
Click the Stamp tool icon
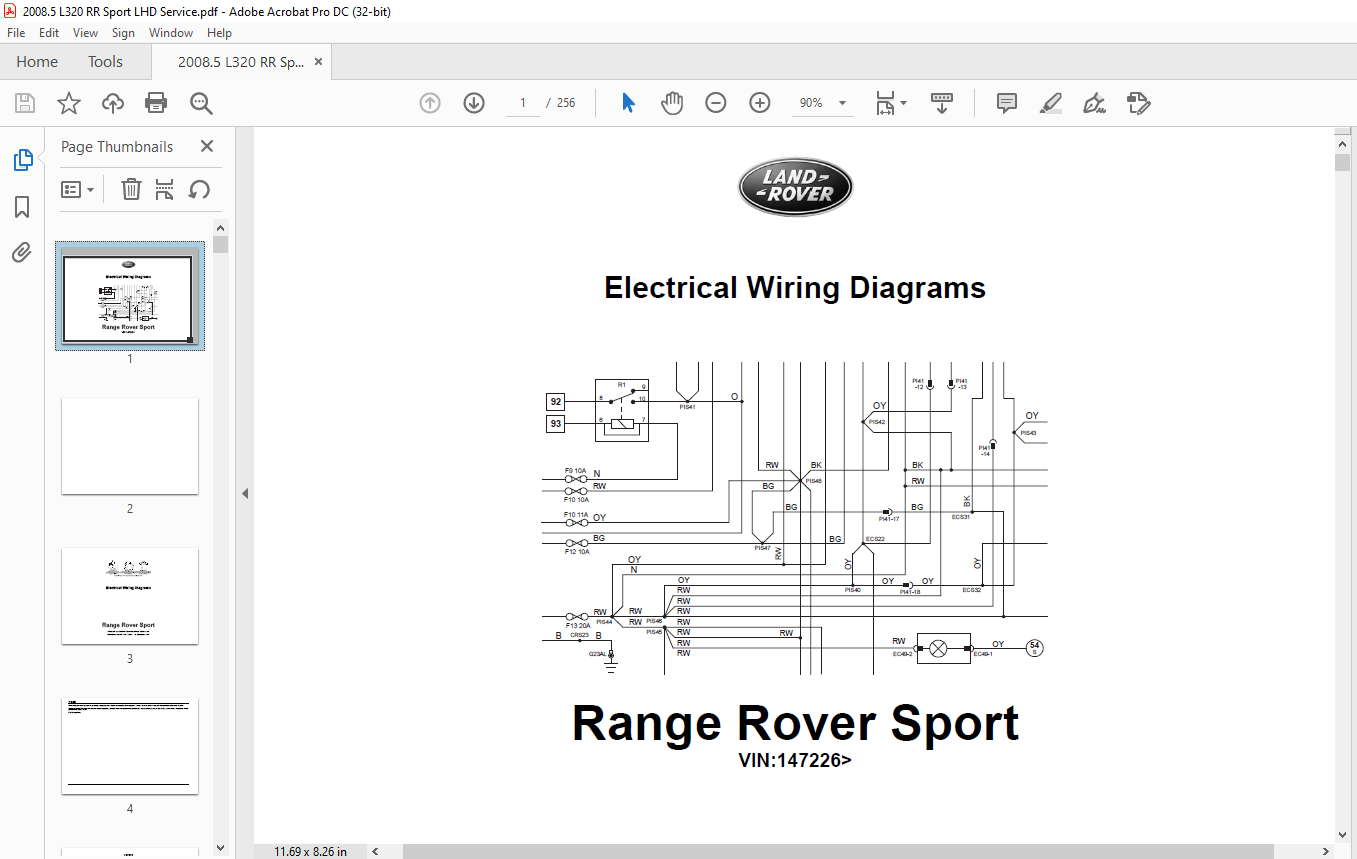click(x=1139, y=103)
